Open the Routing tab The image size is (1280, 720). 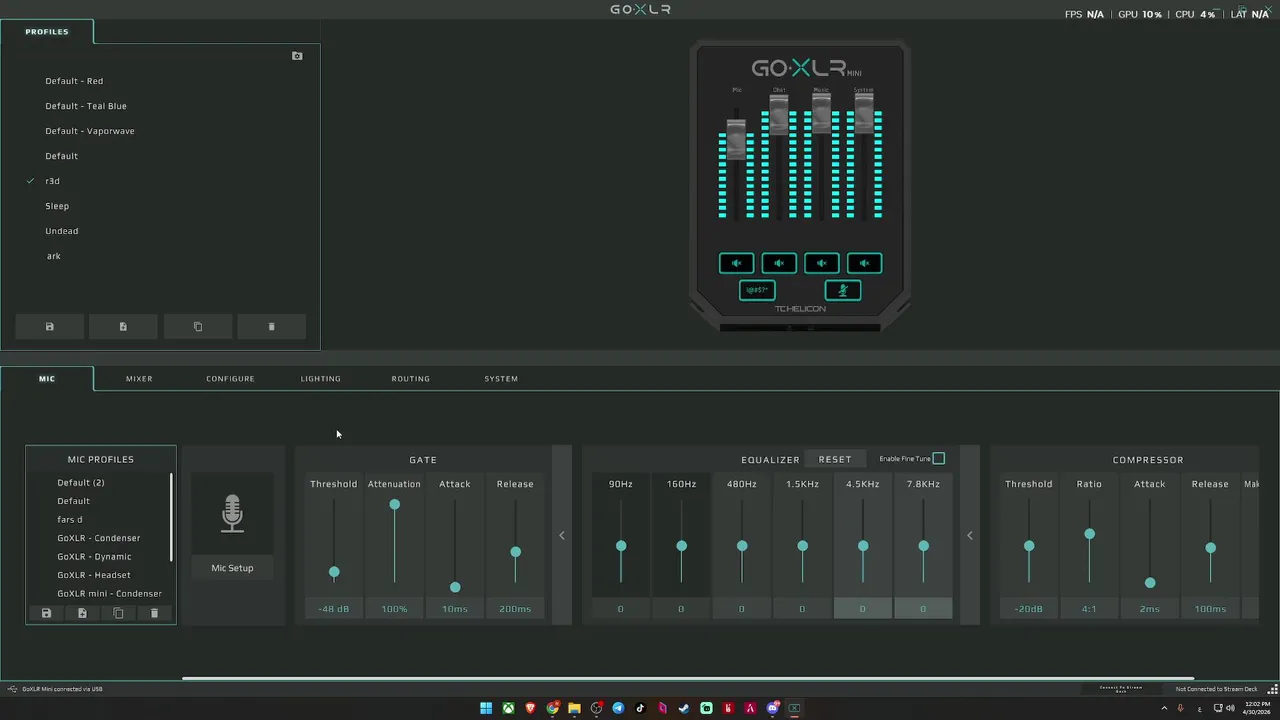pyautogui.click(x=410, y=379)
